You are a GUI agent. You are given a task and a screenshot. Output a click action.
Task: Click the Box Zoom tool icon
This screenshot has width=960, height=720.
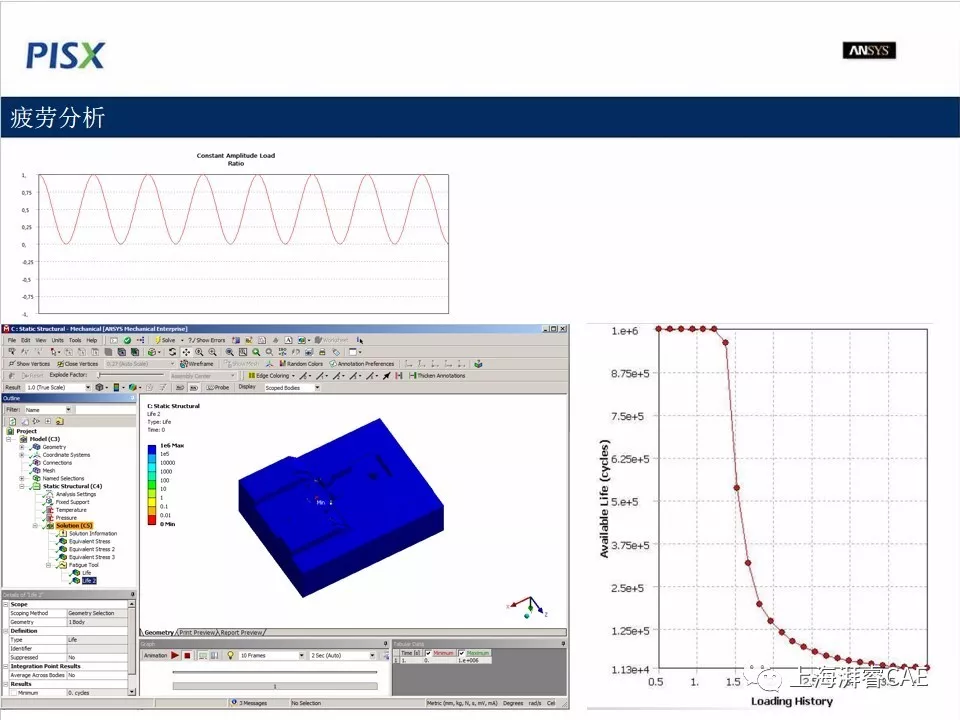point(212,352)
